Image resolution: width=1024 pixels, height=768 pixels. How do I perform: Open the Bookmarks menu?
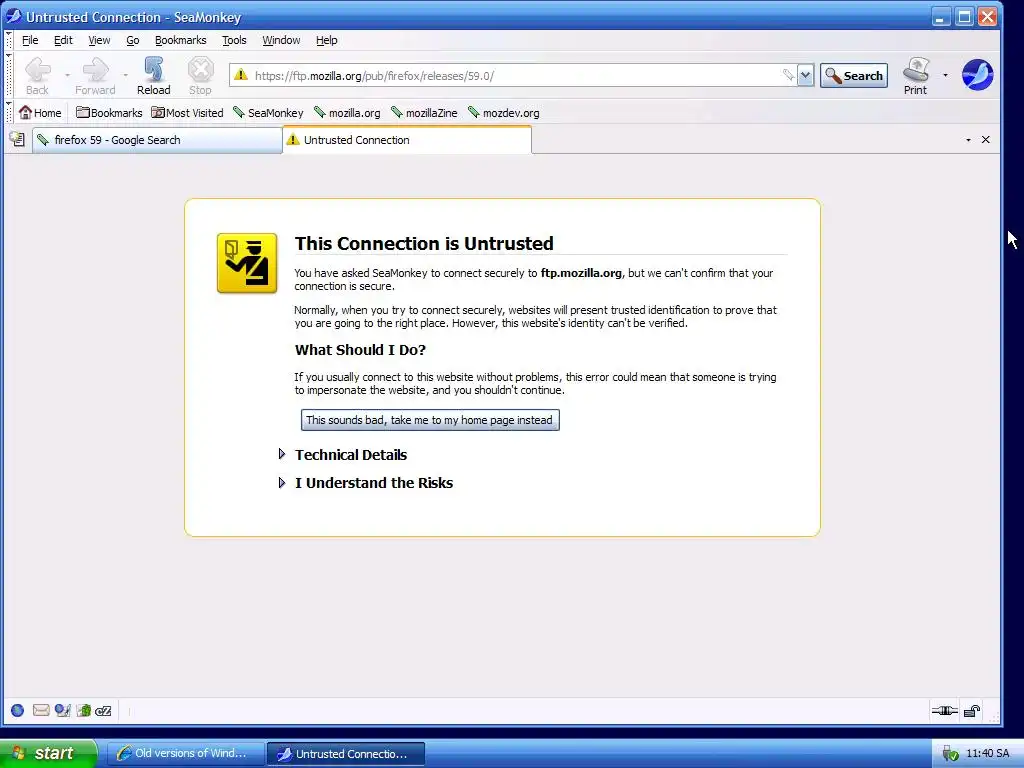coord(181,40)
